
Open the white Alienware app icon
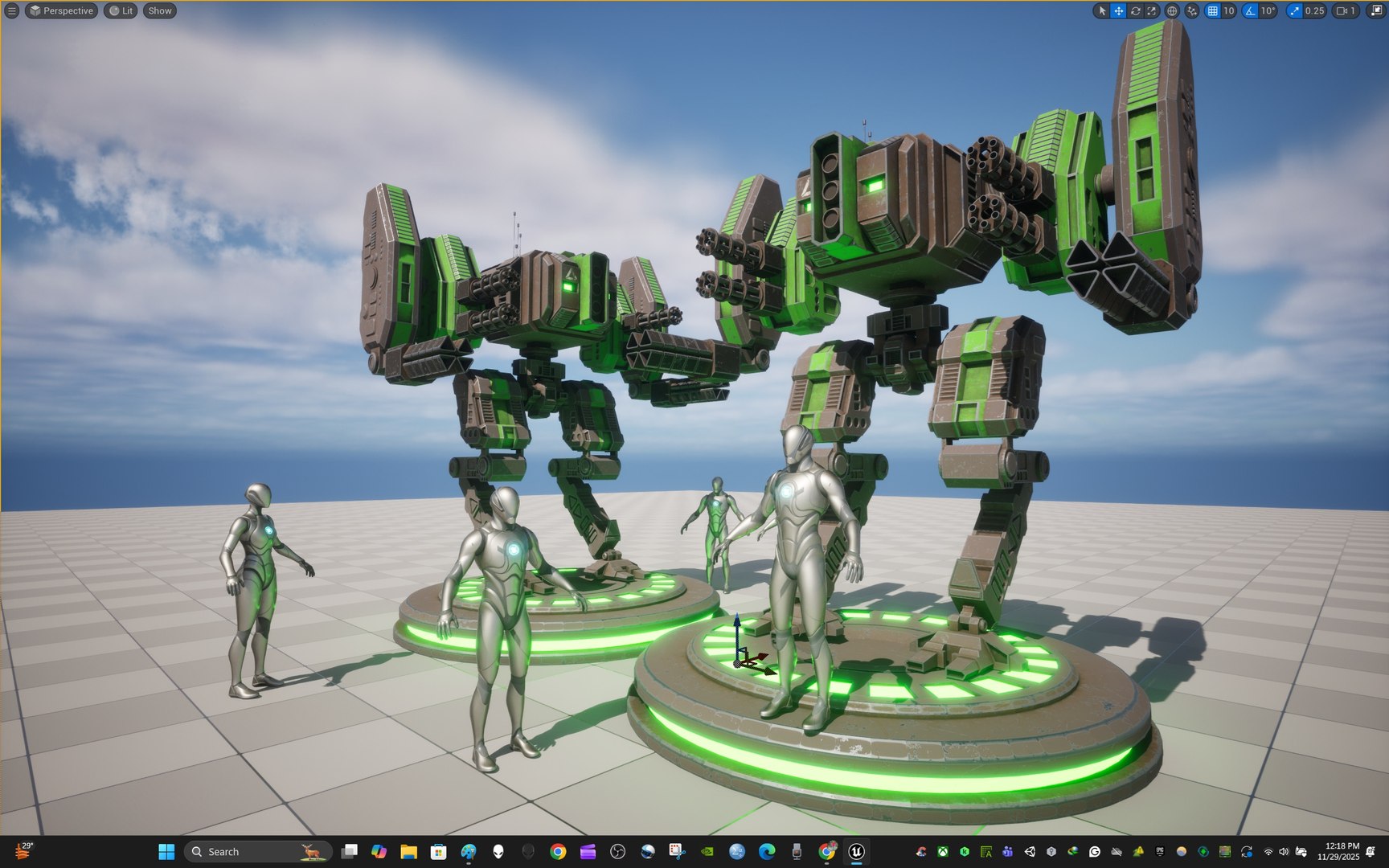coord(498,852)
